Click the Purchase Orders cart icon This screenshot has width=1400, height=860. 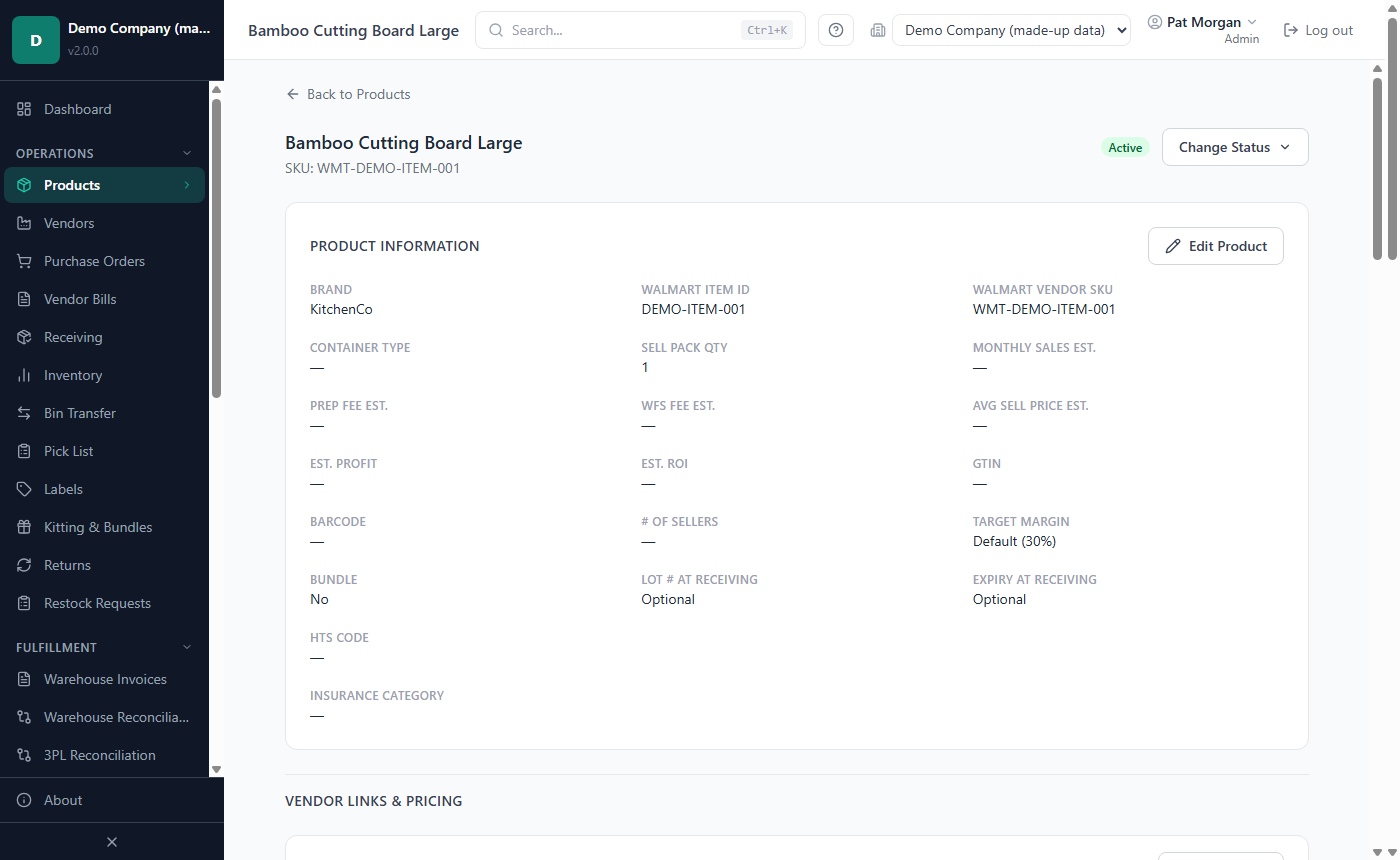(24, 261)
